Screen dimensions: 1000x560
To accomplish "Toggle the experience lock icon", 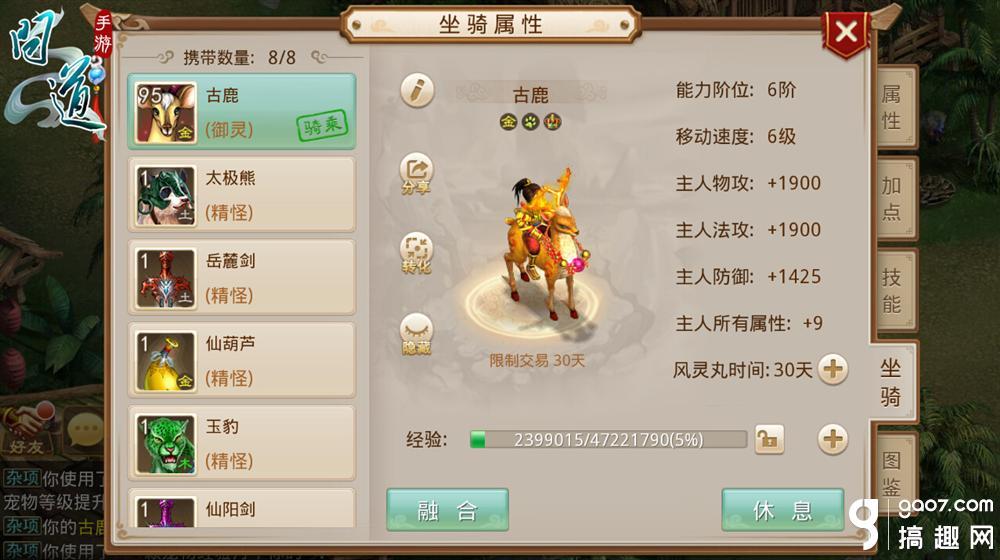I will tap(769, 439).
